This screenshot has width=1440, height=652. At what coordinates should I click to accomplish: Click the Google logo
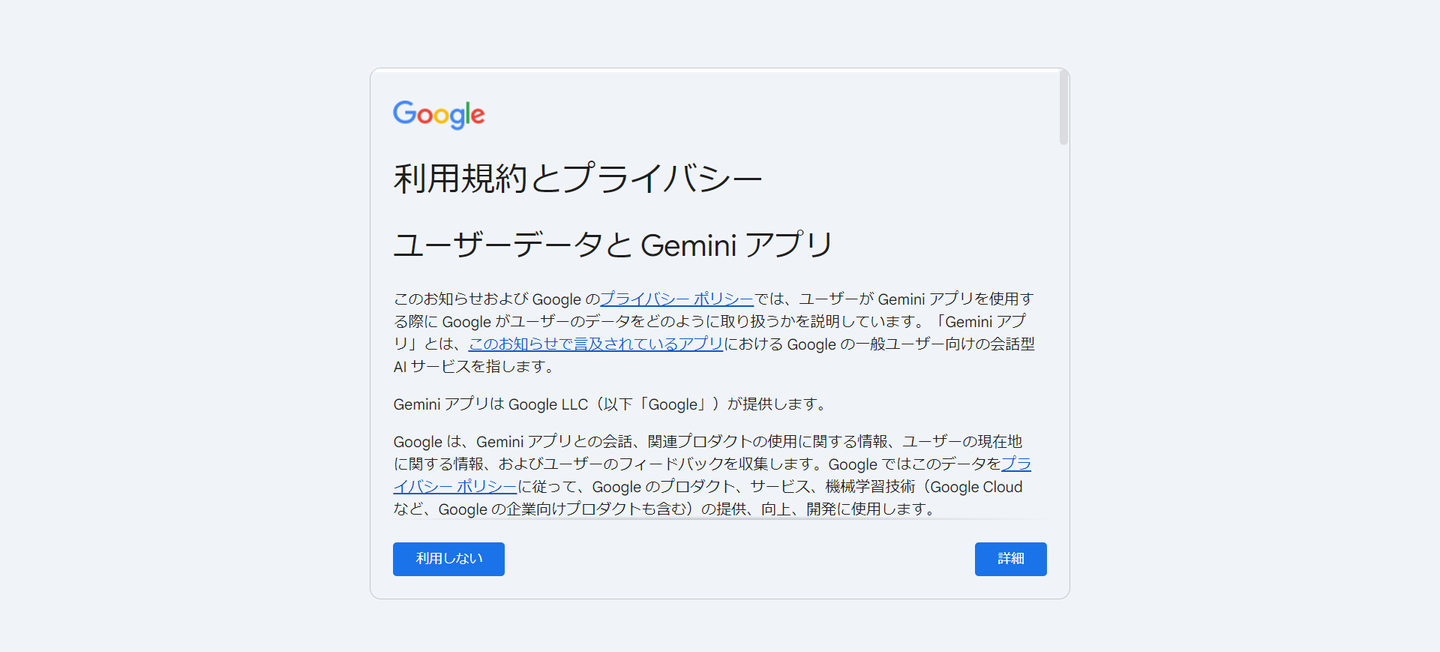(438, 114)
